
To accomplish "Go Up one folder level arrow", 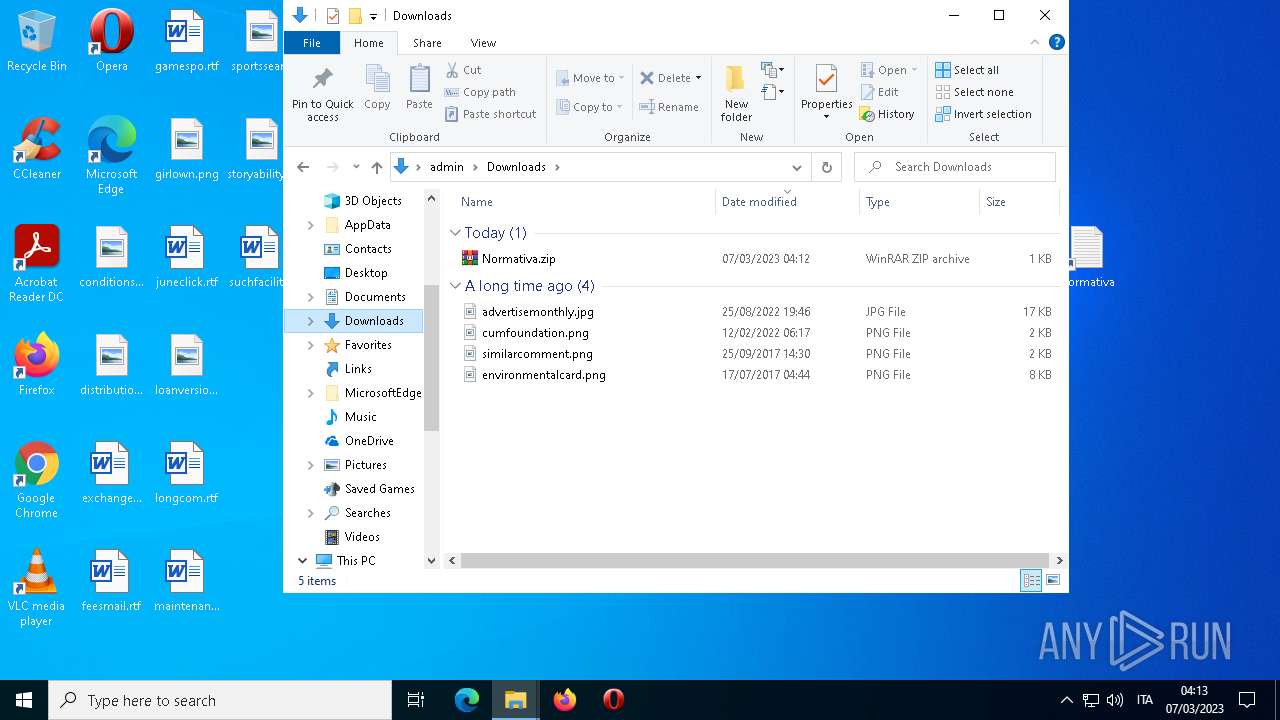I will [x=377, y=167].
